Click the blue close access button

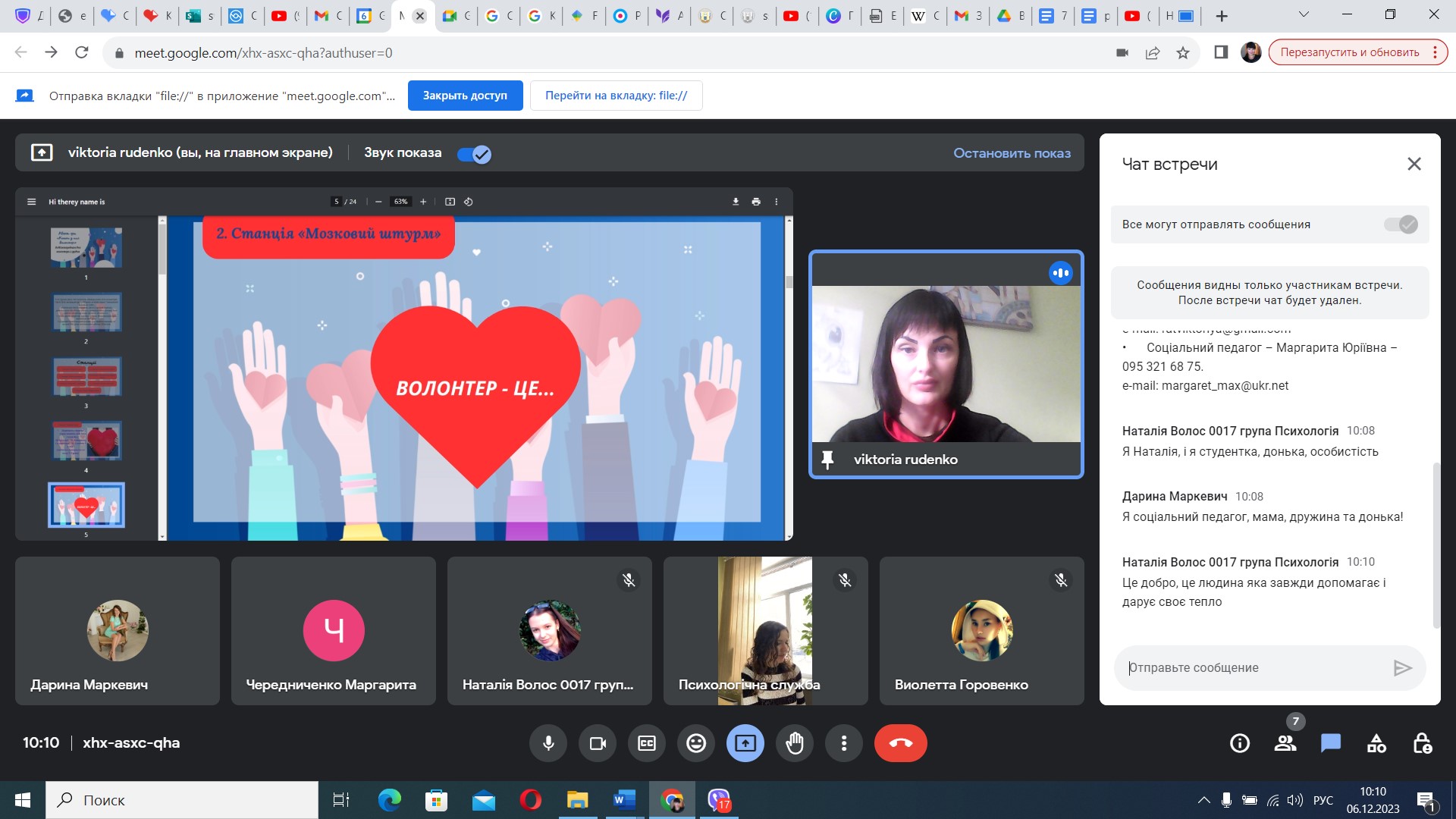point(465,96)
